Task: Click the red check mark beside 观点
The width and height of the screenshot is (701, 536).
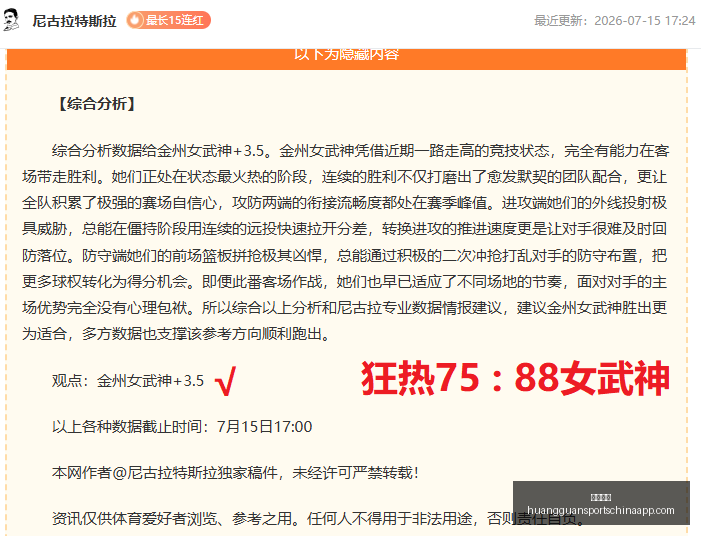Action: (225, 381)
